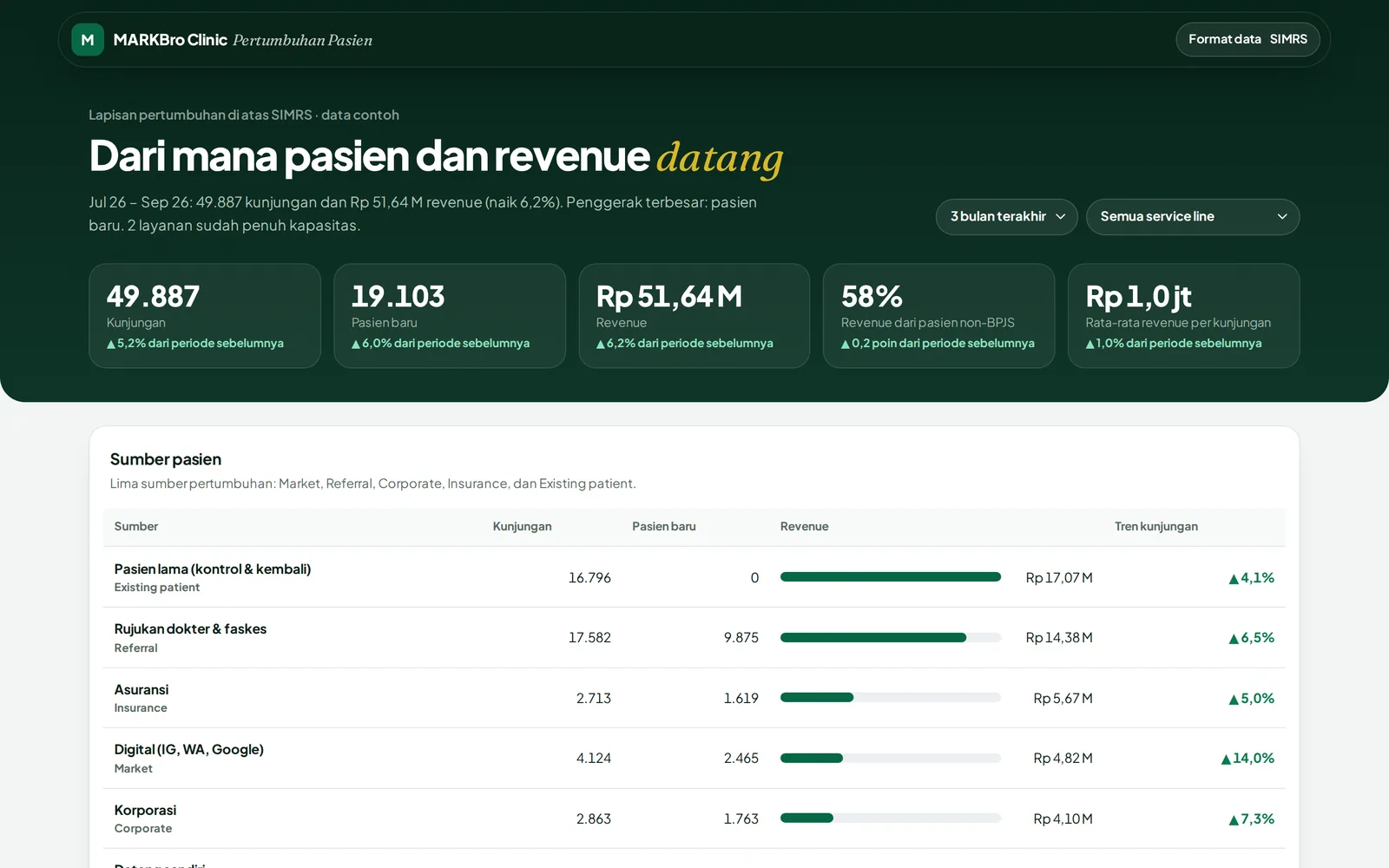
Task: Select the 49.887 Kunjungan card
Action: click(205, 316)
